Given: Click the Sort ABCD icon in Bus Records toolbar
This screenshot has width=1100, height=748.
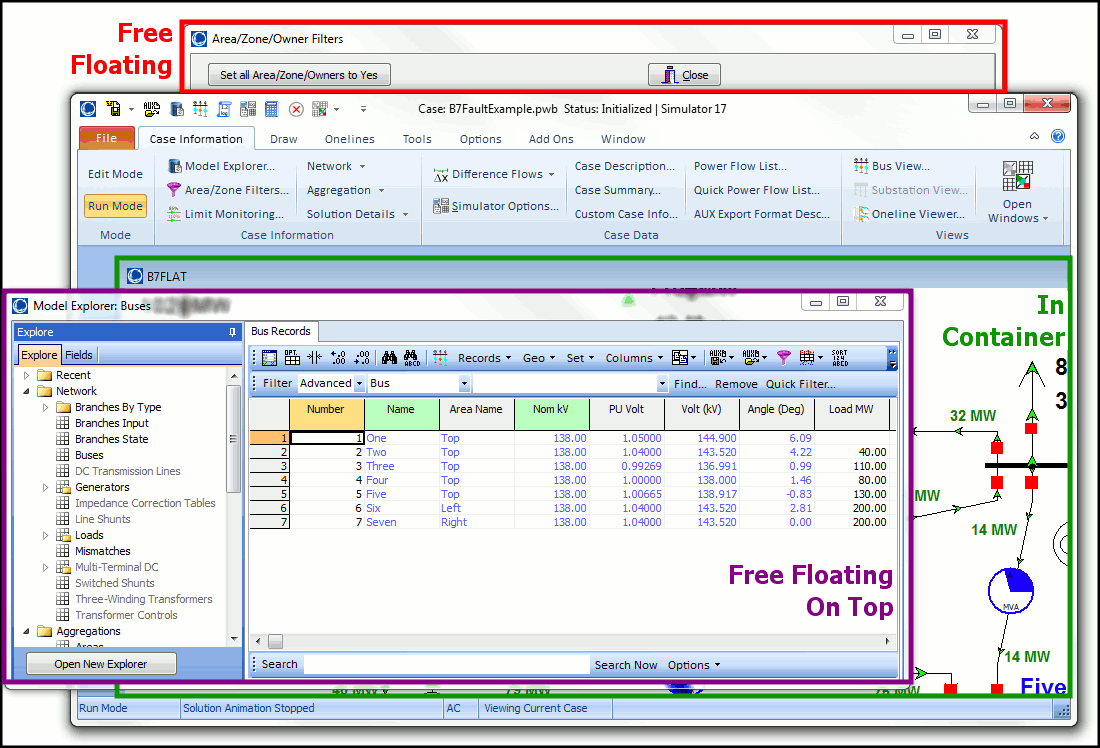Looking at the screenshot, I should (839, 358).
